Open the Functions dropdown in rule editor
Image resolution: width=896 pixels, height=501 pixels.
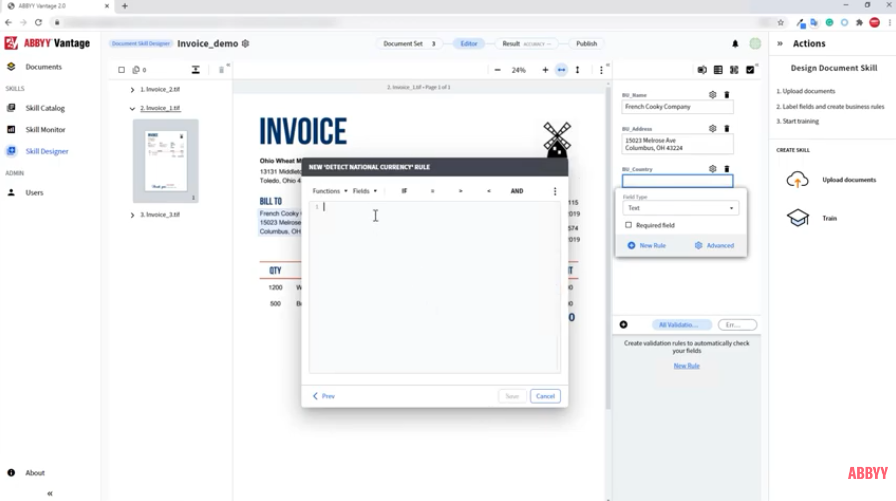click(330, 191)
